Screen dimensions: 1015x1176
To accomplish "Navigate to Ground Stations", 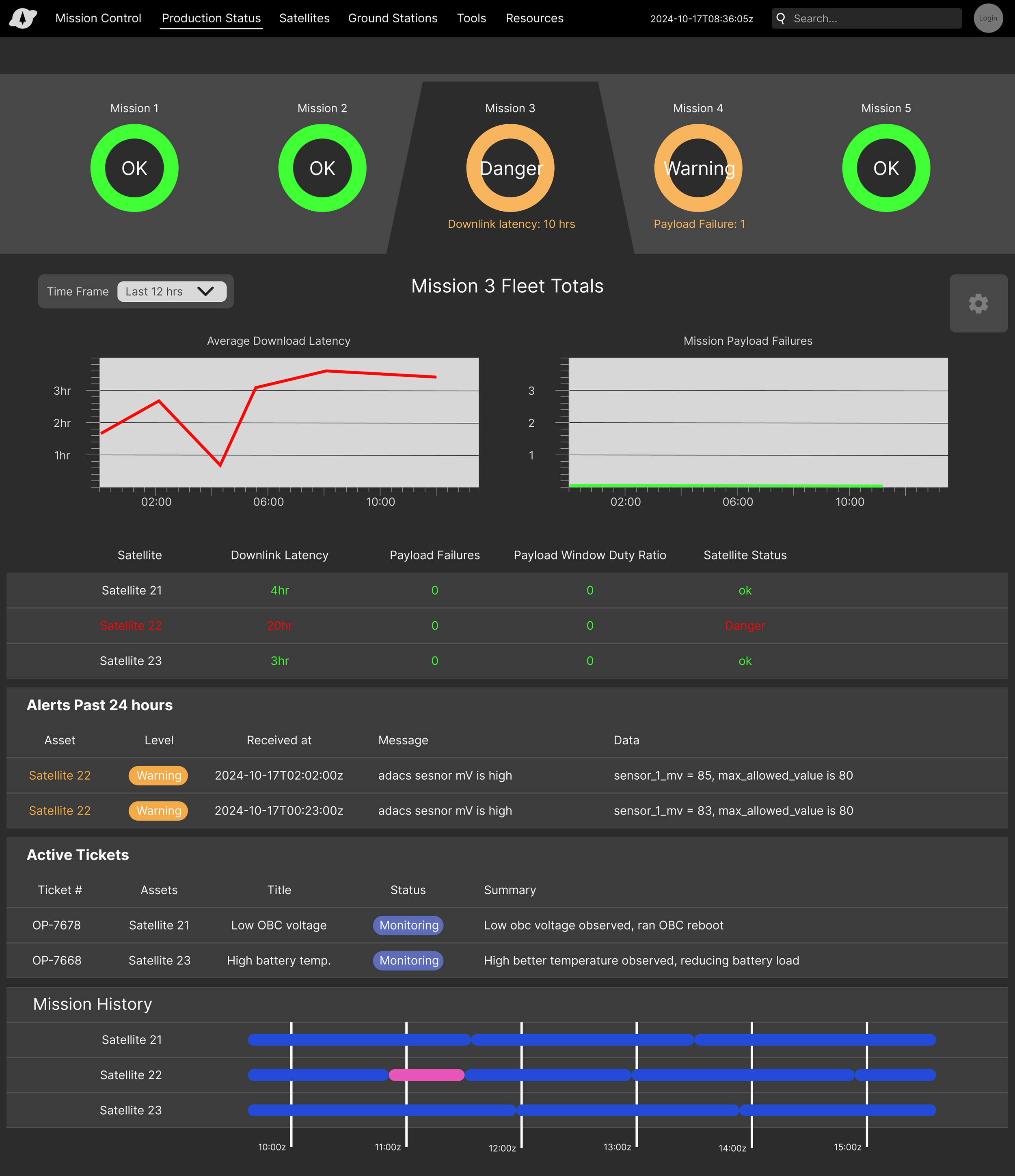I will pyautogui.click(x=393, y=18).
